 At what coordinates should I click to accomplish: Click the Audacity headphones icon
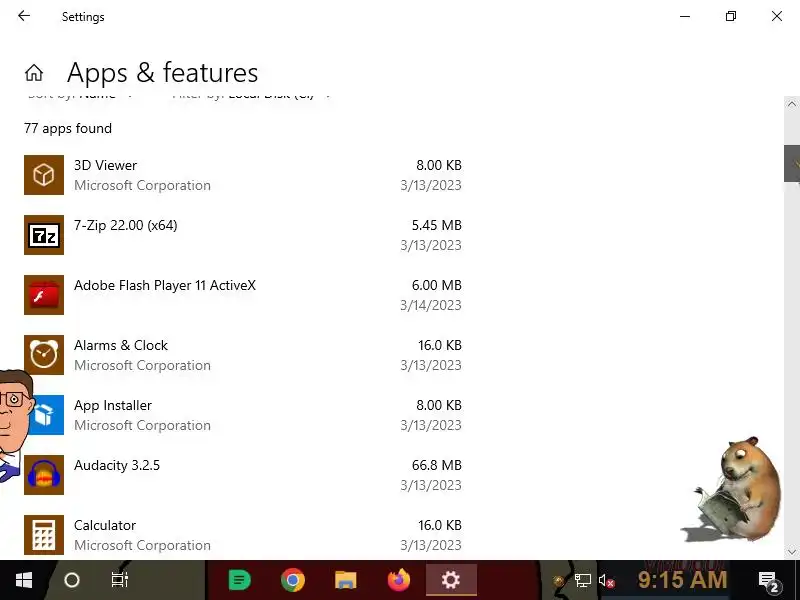pos(44,475)
